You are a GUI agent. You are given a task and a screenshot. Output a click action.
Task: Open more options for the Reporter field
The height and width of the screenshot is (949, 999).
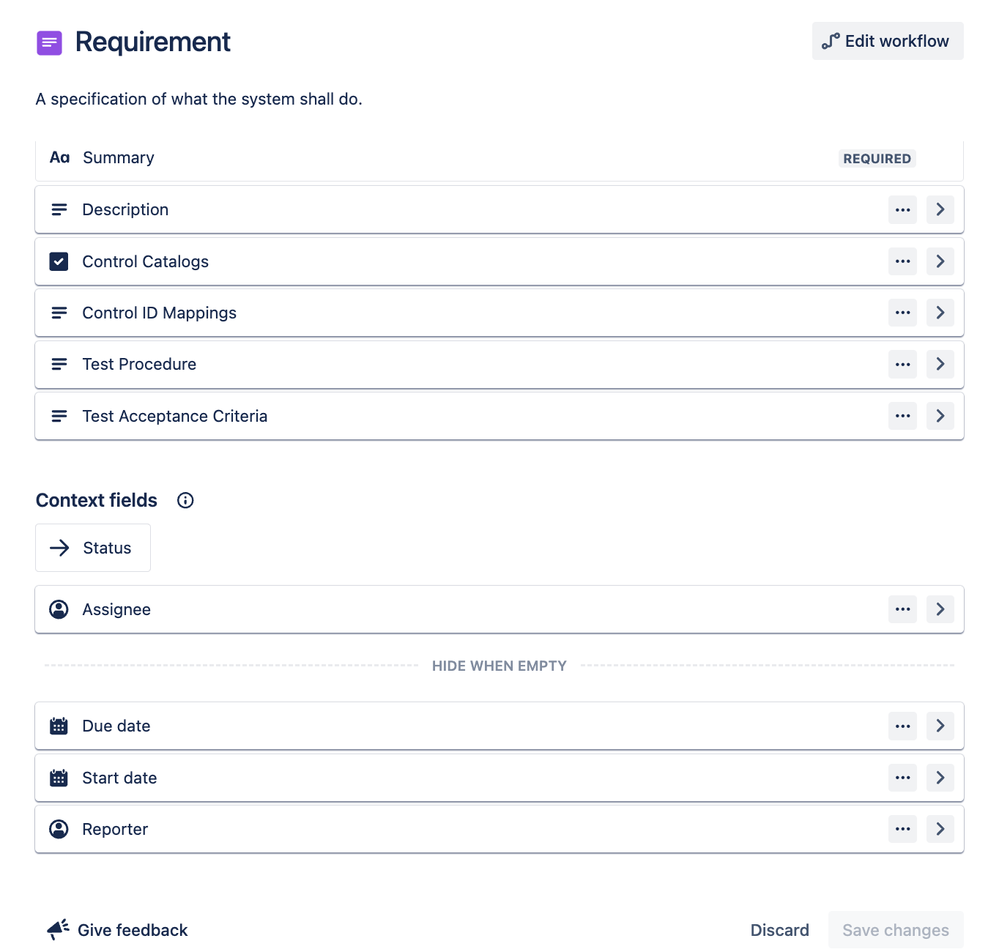[902, 829]
